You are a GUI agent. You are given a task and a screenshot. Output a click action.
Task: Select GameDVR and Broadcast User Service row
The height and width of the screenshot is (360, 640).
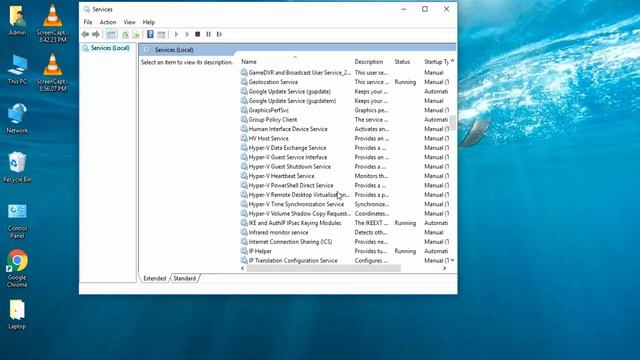345,73
